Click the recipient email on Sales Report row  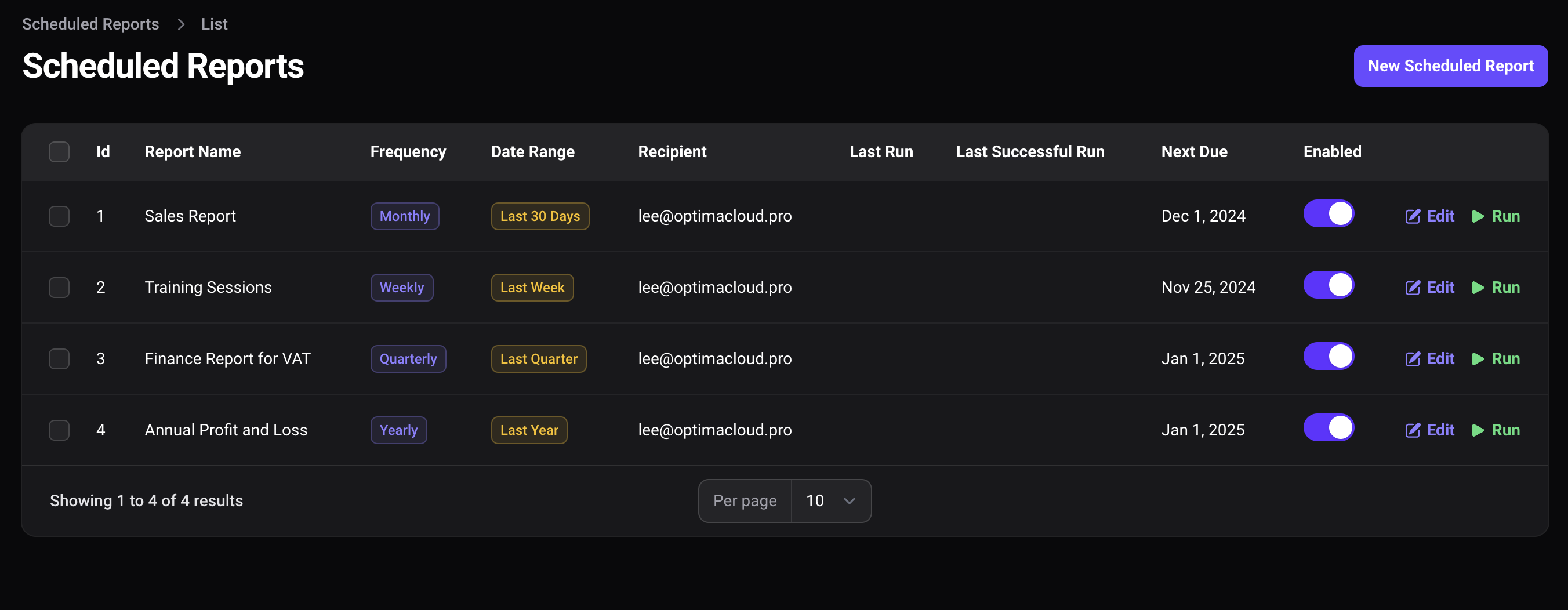tap(714, 216)
